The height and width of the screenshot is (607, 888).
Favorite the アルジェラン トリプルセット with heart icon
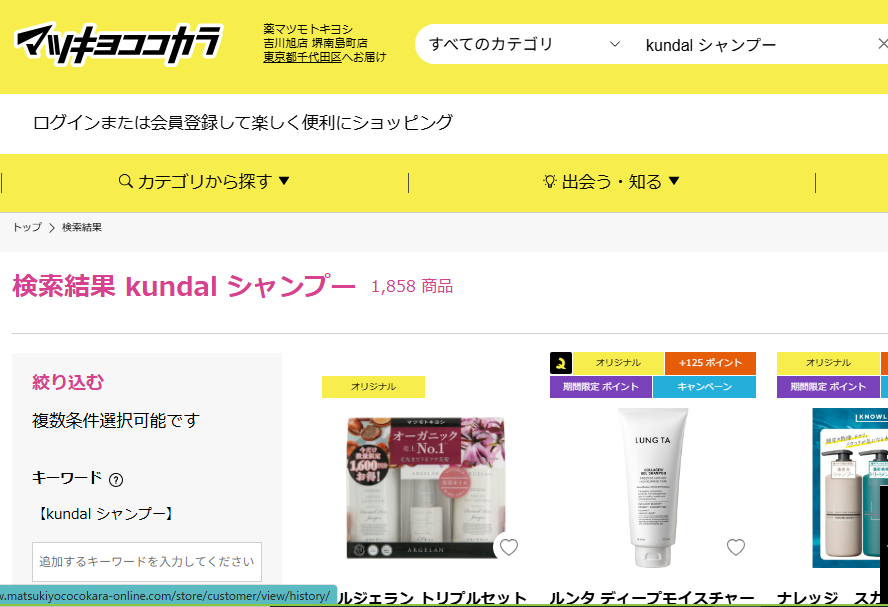tap(509, 547)
